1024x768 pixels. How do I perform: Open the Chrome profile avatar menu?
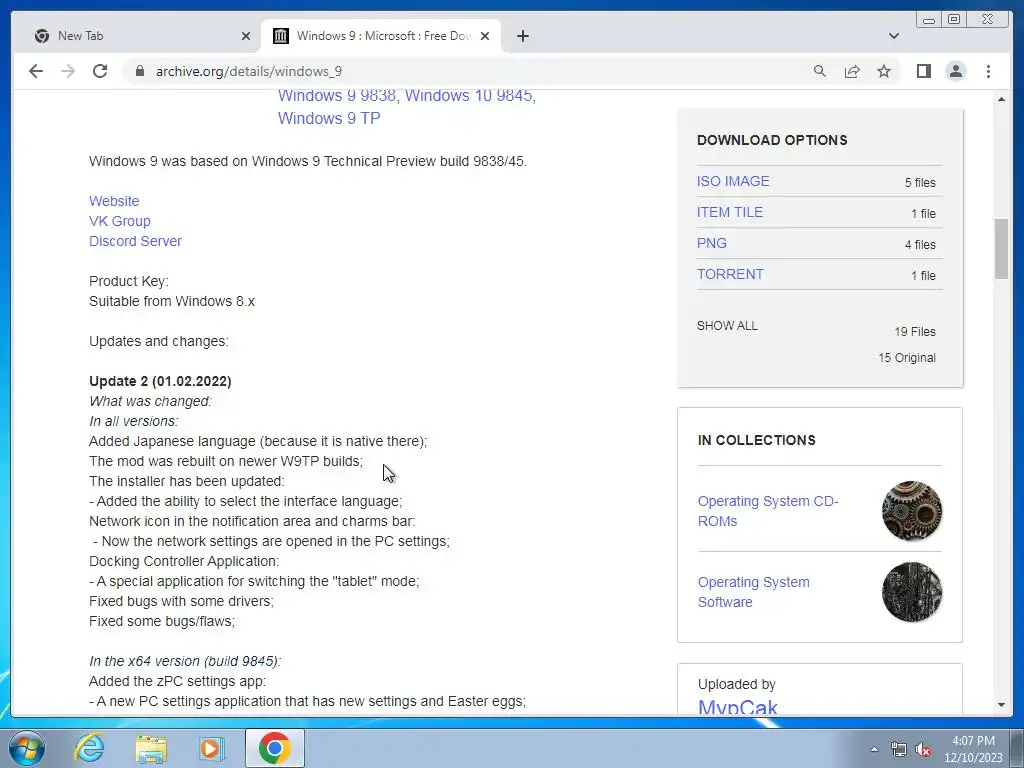point(955,71)
